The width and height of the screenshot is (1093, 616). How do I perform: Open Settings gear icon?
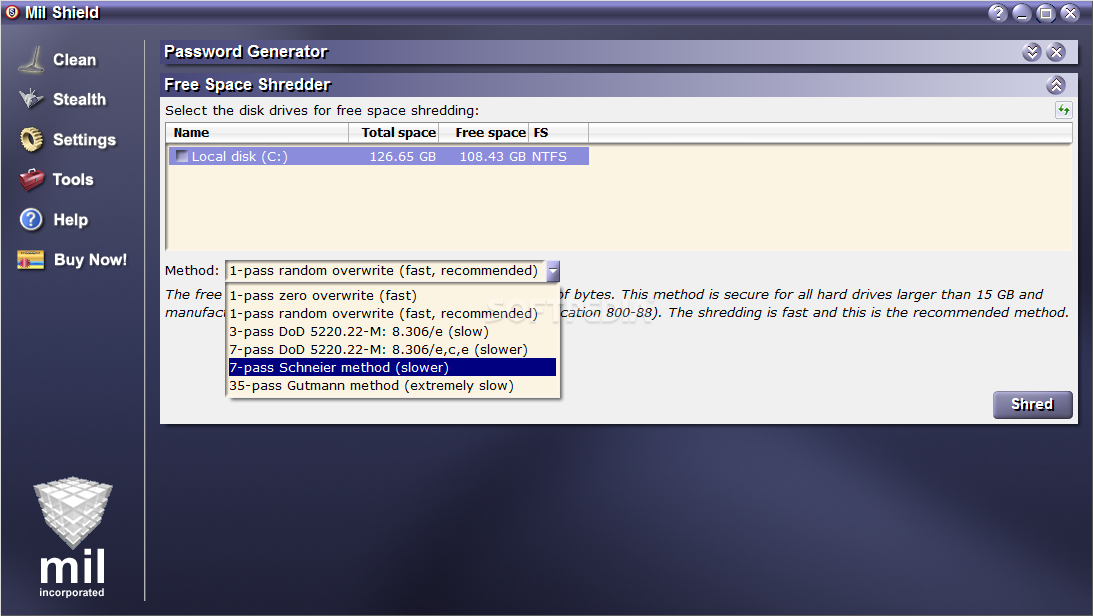point(31,139)
